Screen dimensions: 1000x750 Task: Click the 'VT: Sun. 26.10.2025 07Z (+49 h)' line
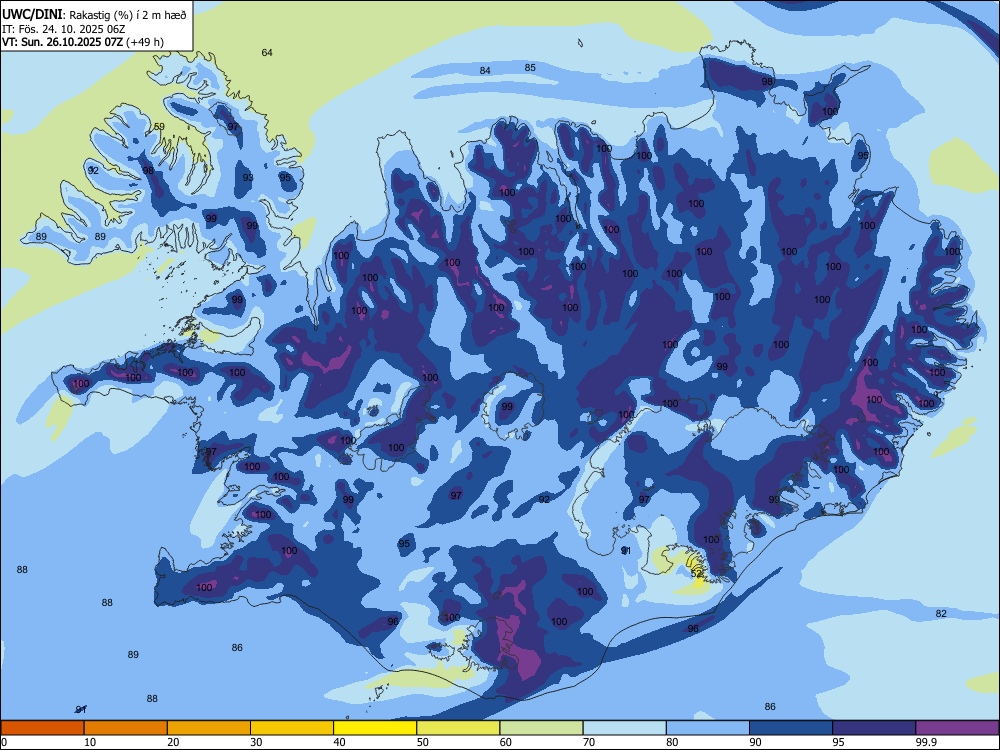(x=83, y=42)
